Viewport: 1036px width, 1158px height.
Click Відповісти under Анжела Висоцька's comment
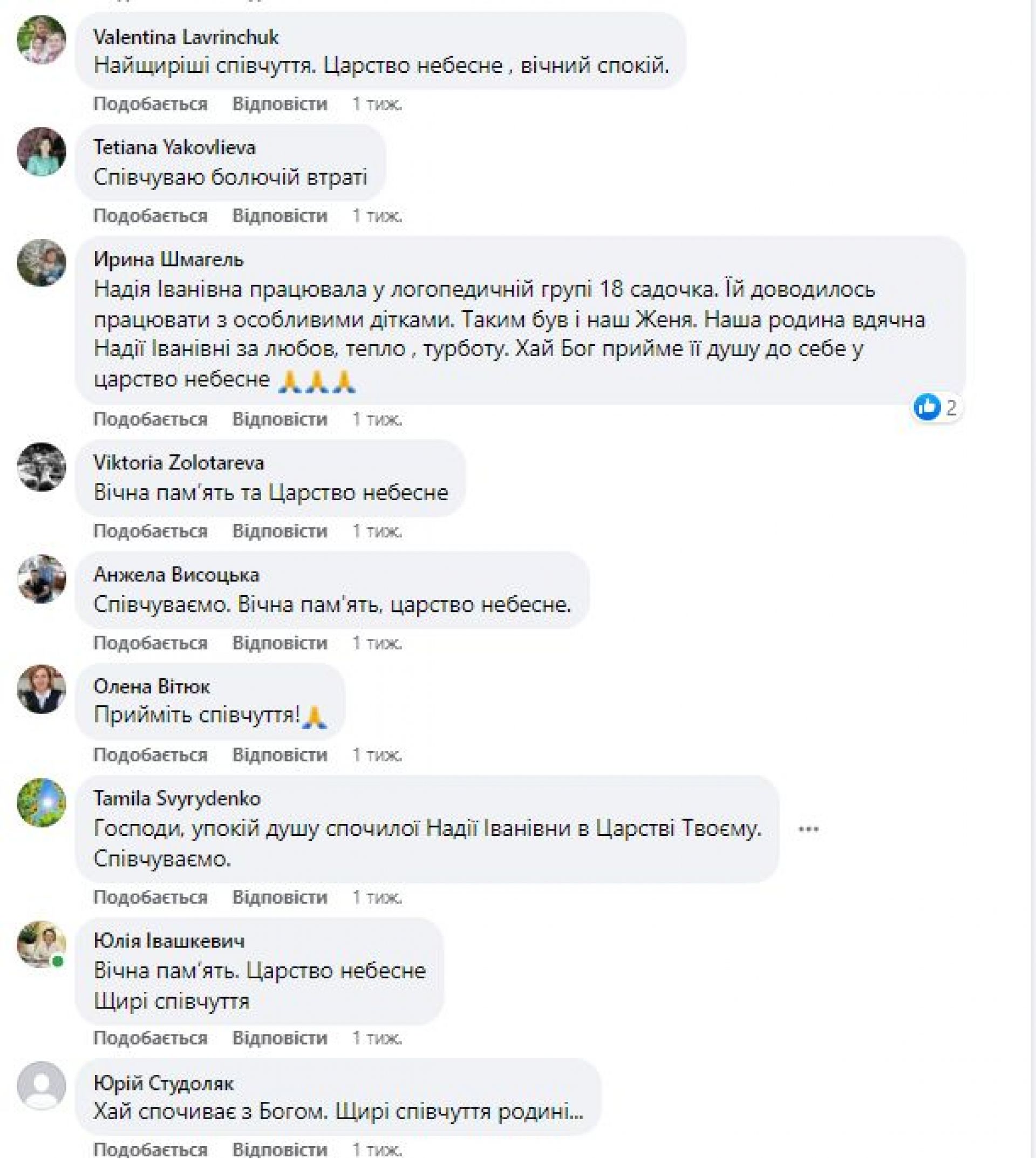[280, 643]
